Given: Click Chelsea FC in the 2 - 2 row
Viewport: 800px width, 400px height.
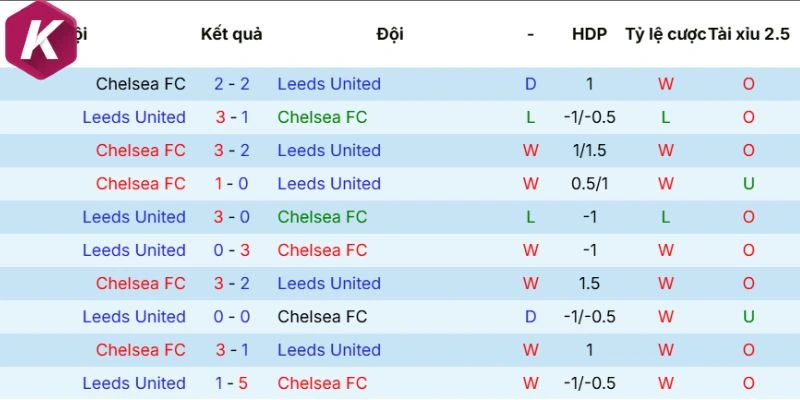Looking at the screenshot, I should (141, 84).
